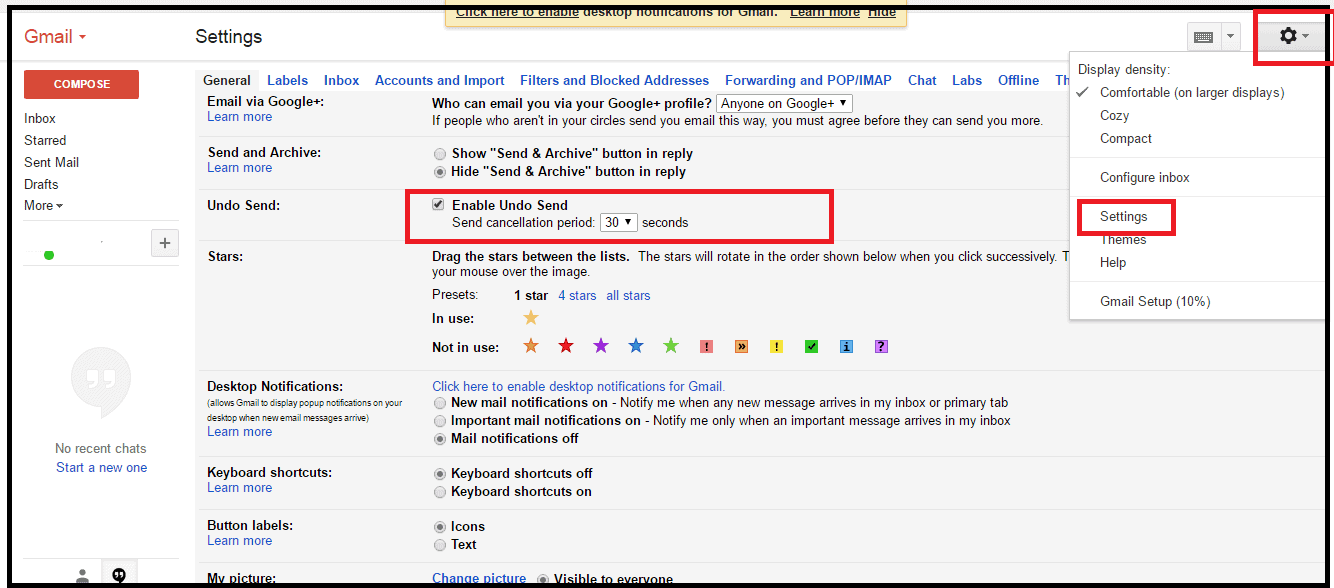Select the purple question mark icon
The height and width of the screenshot is (588, 1334).
pyautogui.click(x=881, y=347)
